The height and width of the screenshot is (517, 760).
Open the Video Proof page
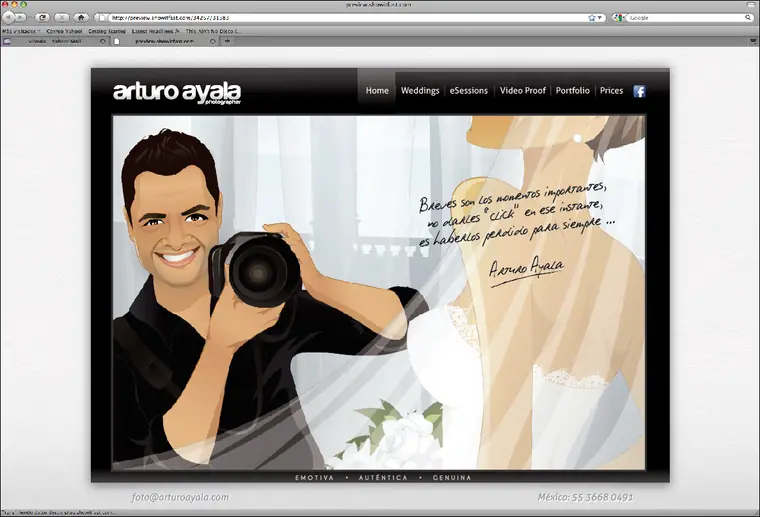tap(522, 91)
